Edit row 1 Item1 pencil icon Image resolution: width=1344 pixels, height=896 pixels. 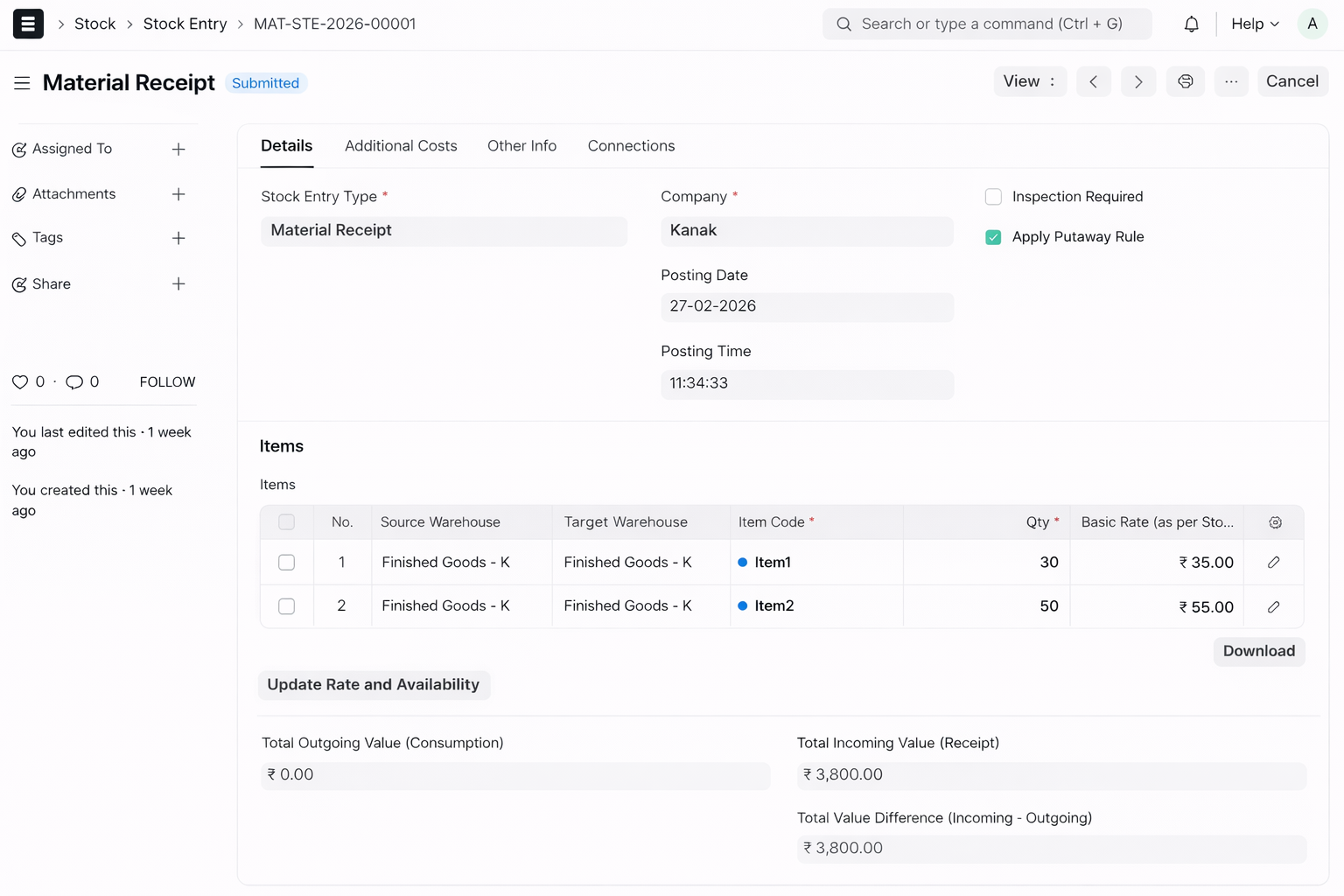1273,563
